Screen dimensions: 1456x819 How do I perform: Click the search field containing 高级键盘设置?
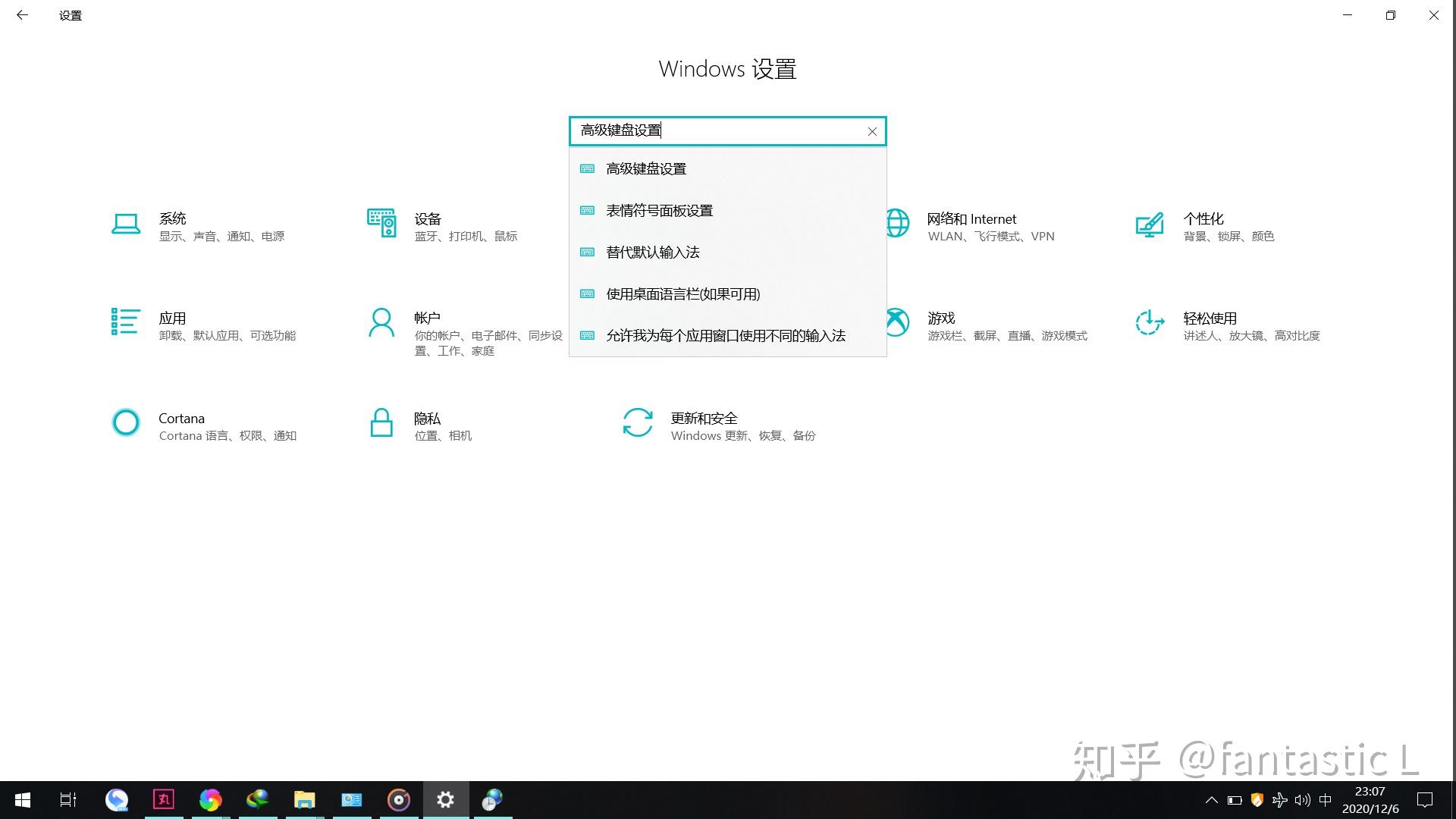tap(727, 130)
